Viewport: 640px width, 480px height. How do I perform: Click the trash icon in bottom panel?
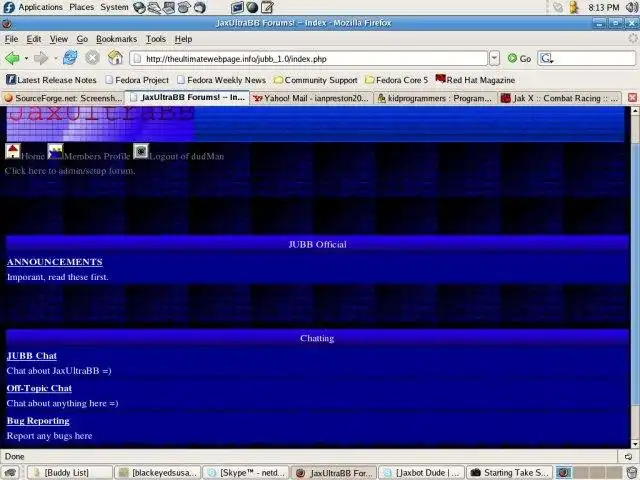[632, 472]
